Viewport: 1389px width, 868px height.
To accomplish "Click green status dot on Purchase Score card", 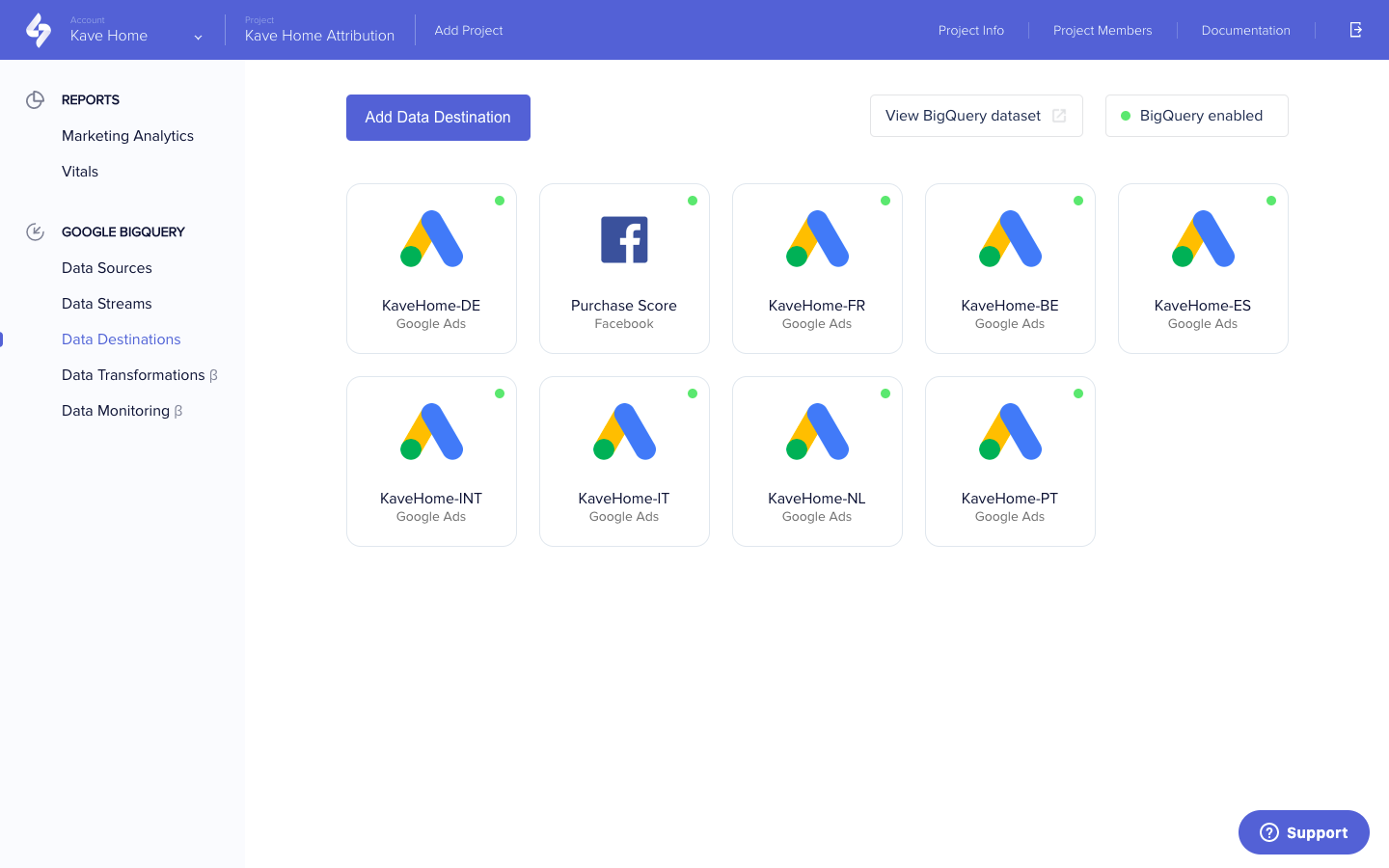I will 693,201.
